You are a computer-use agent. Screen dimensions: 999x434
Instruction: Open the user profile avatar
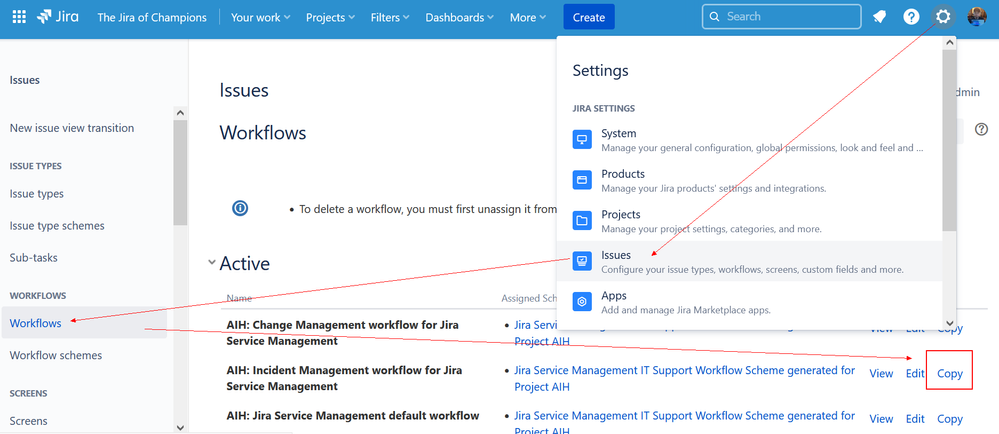pyautogui.click(x=976, y=17)
